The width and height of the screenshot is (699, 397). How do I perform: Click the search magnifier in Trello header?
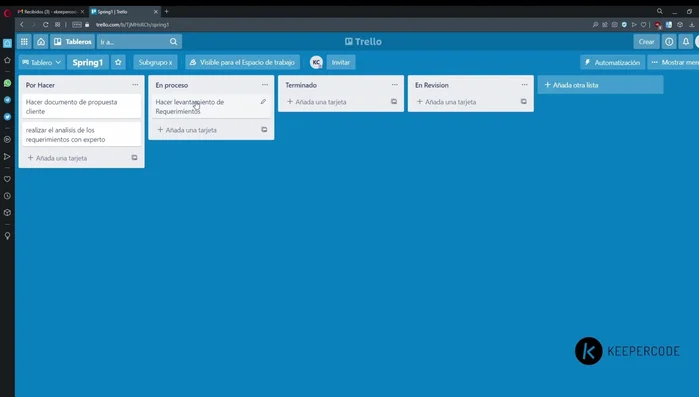(x=173, y=41)
